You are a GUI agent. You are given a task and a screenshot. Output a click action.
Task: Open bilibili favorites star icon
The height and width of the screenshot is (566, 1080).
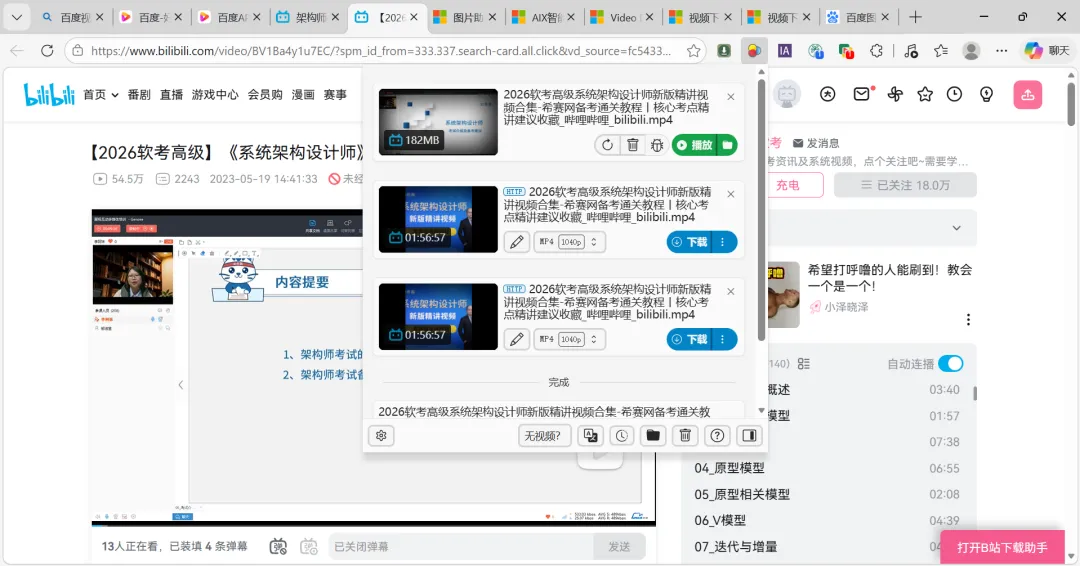(x=925, y=94)
